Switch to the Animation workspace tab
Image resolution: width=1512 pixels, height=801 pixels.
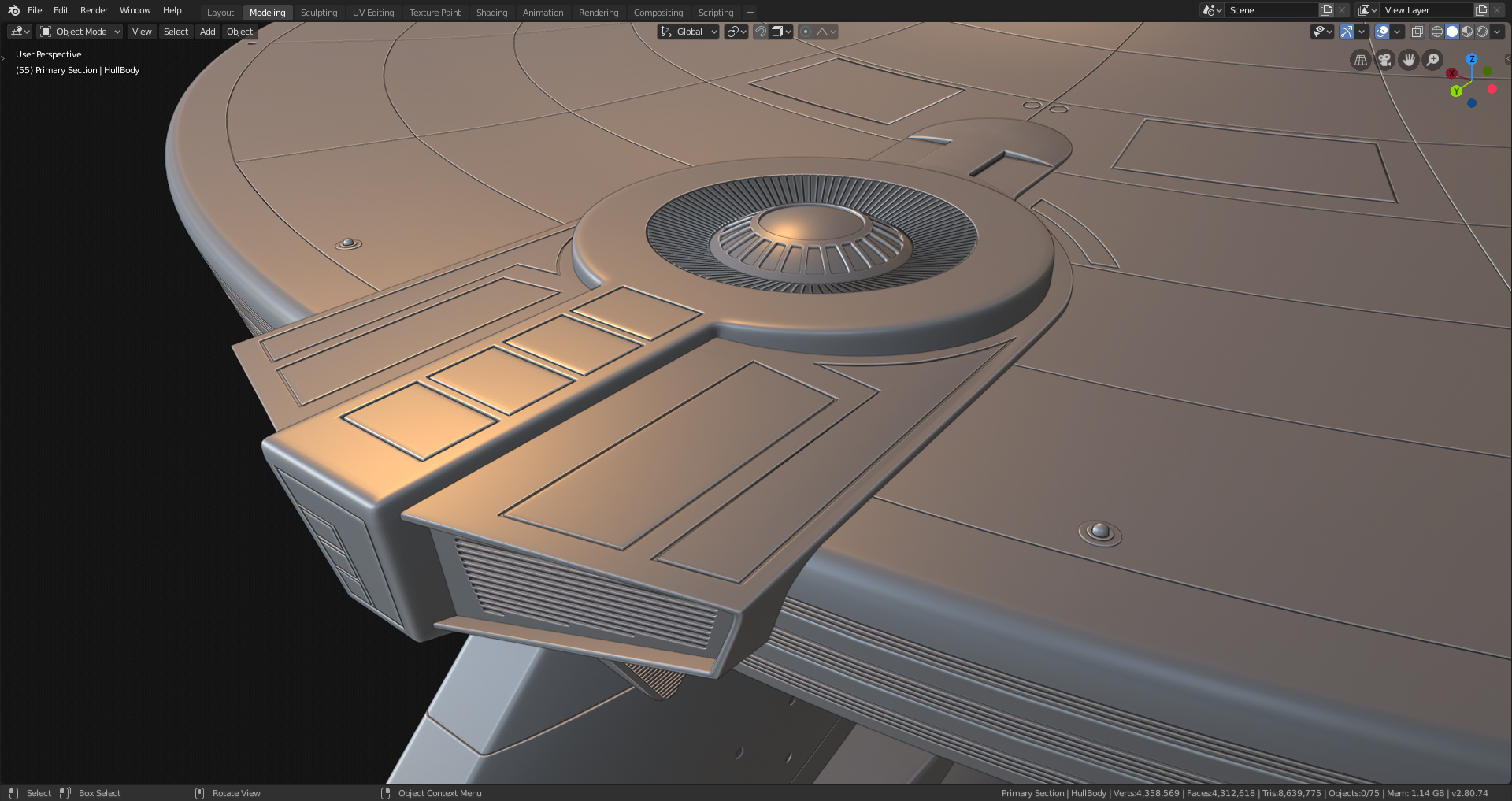click(543, 13)
